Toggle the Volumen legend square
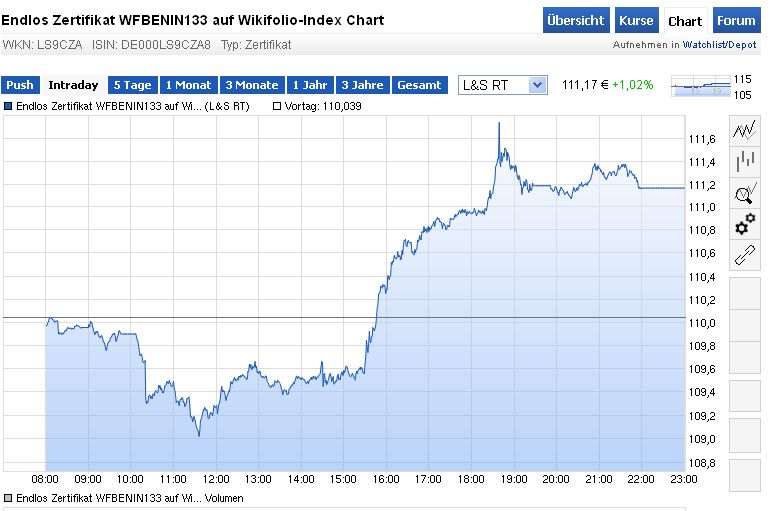Viewport: 776px width, 511px height. click(x=8, y=498)
